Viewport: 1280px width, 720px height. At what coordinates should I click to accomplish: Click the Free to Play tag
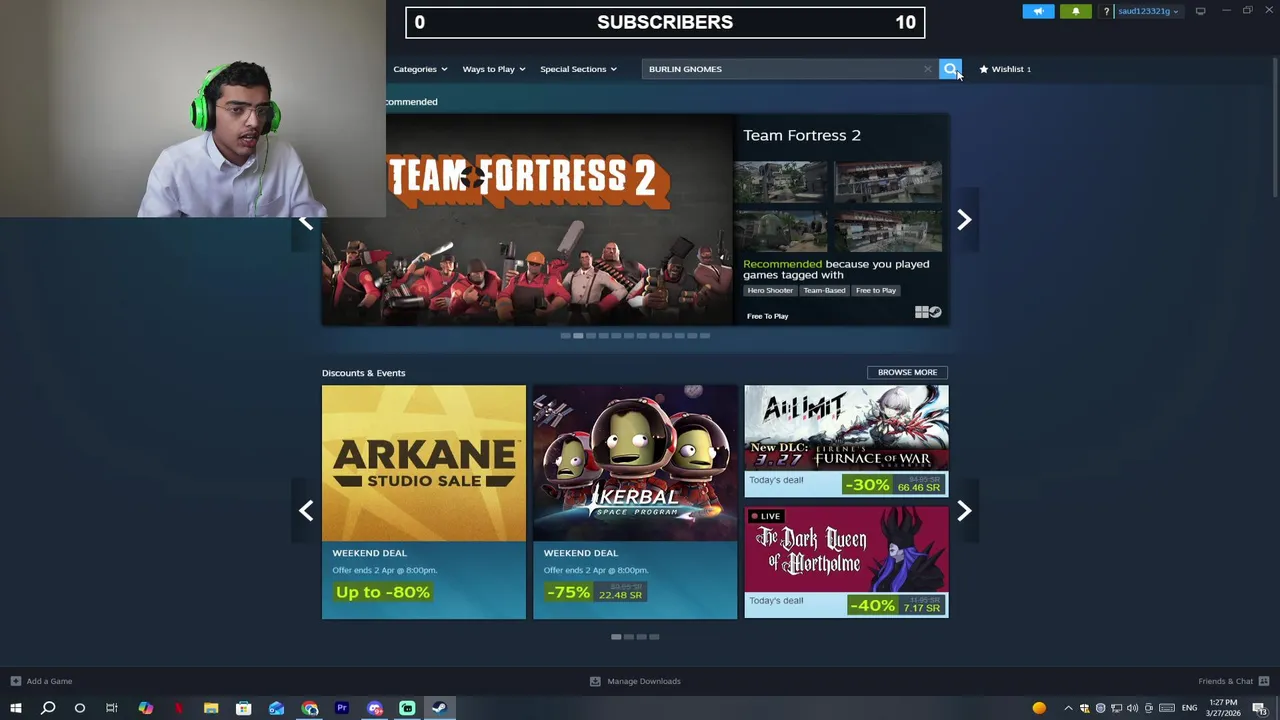[x=876, y=290]
